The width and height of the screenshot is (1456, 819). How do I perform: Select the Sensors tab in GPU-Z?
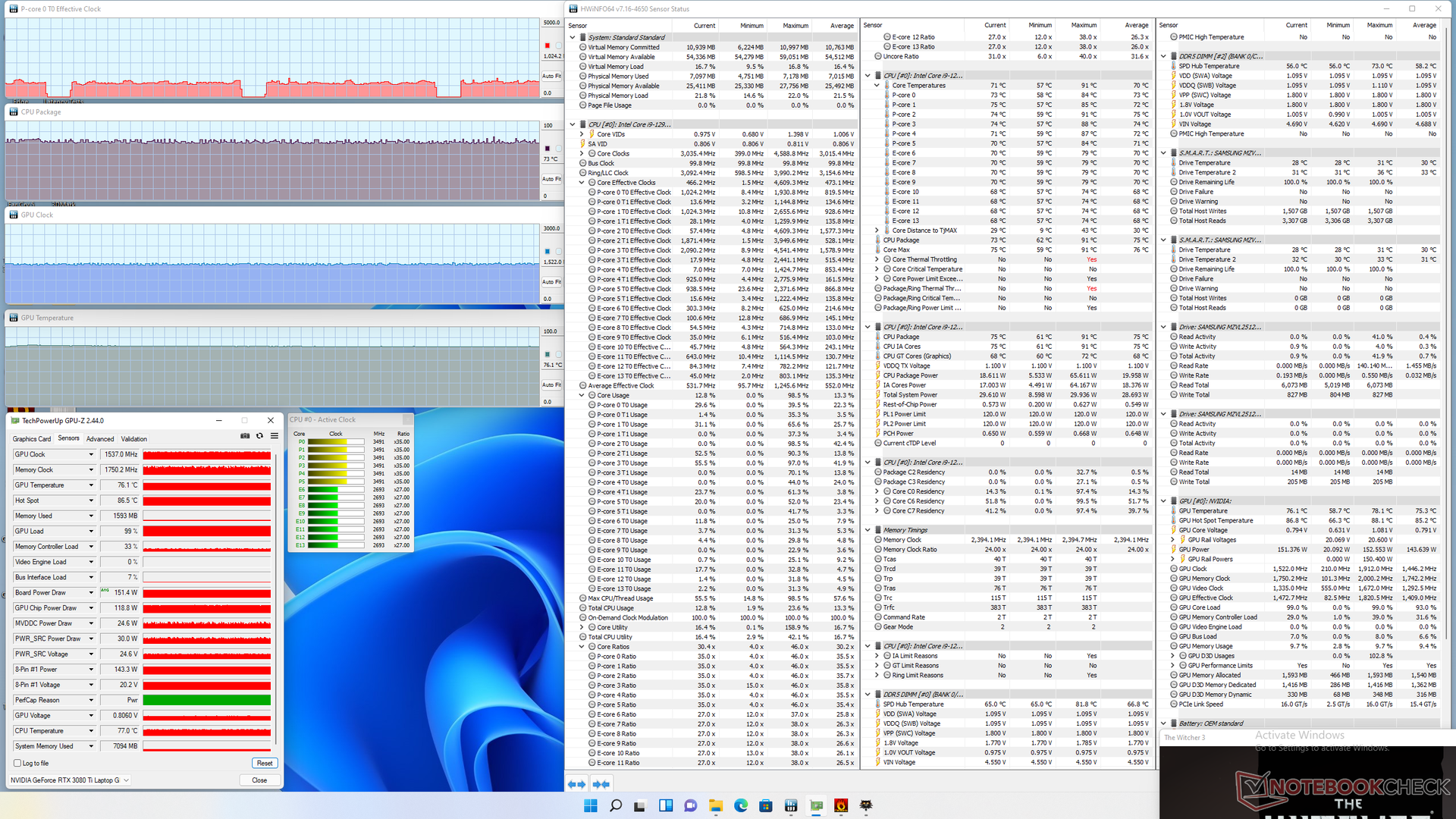68,438
